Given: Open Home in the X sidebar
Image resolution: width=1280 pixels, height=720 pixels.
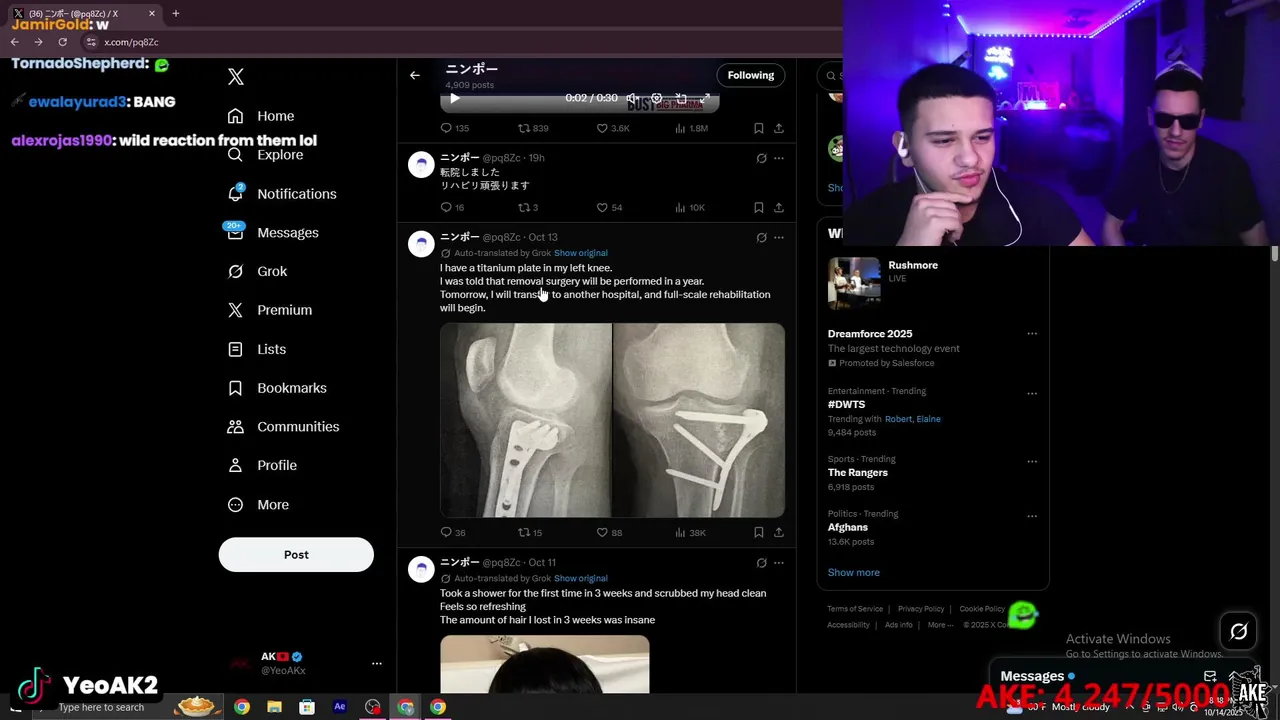Looking at the screenshot, I should pos(261,116).
